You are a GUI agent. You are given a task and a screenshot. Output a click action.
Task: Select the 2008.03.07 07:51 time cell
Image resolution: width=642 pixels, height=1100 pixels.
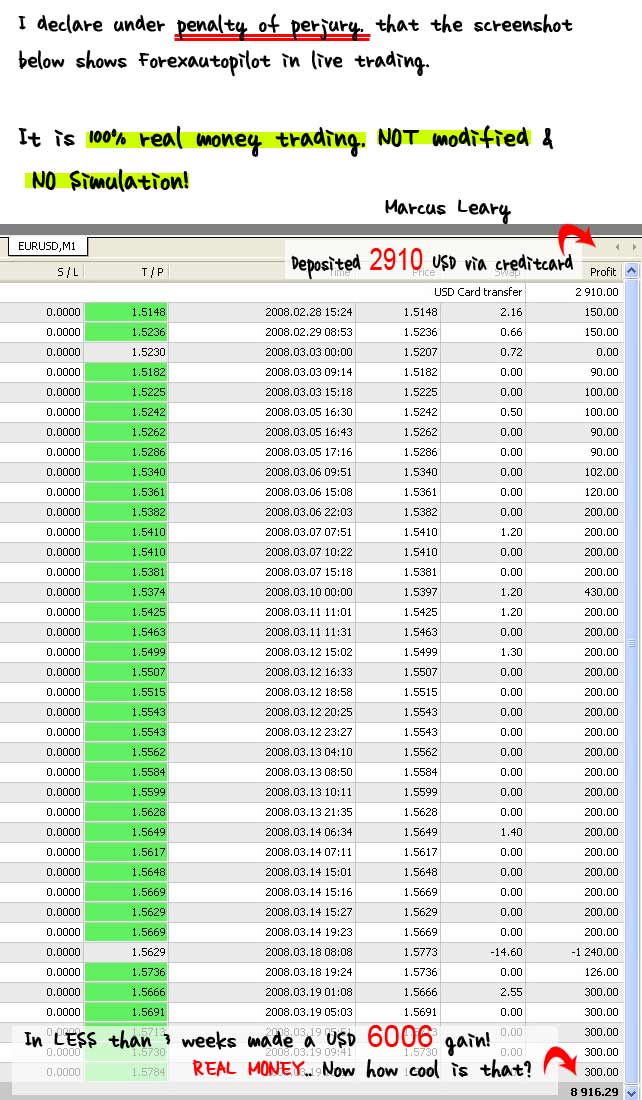[309, 532]
